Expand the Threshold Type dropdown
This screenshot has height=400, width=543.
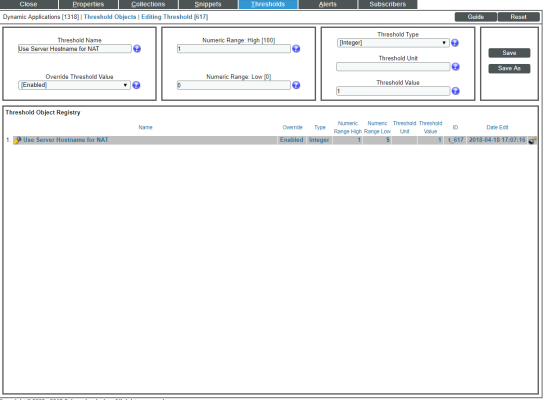(x=393, y=43)
